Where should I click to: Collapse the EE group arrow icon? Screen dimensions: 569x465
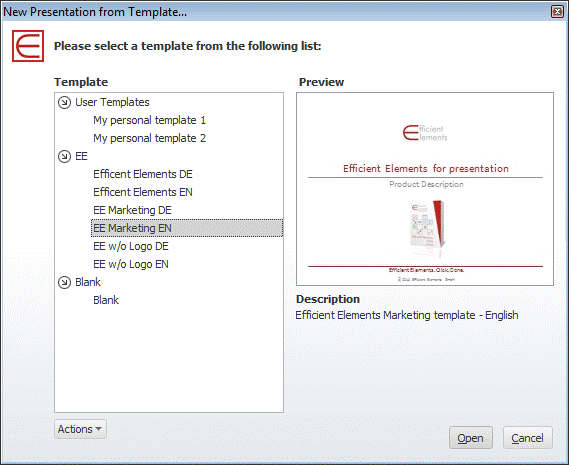pos(64,156)
